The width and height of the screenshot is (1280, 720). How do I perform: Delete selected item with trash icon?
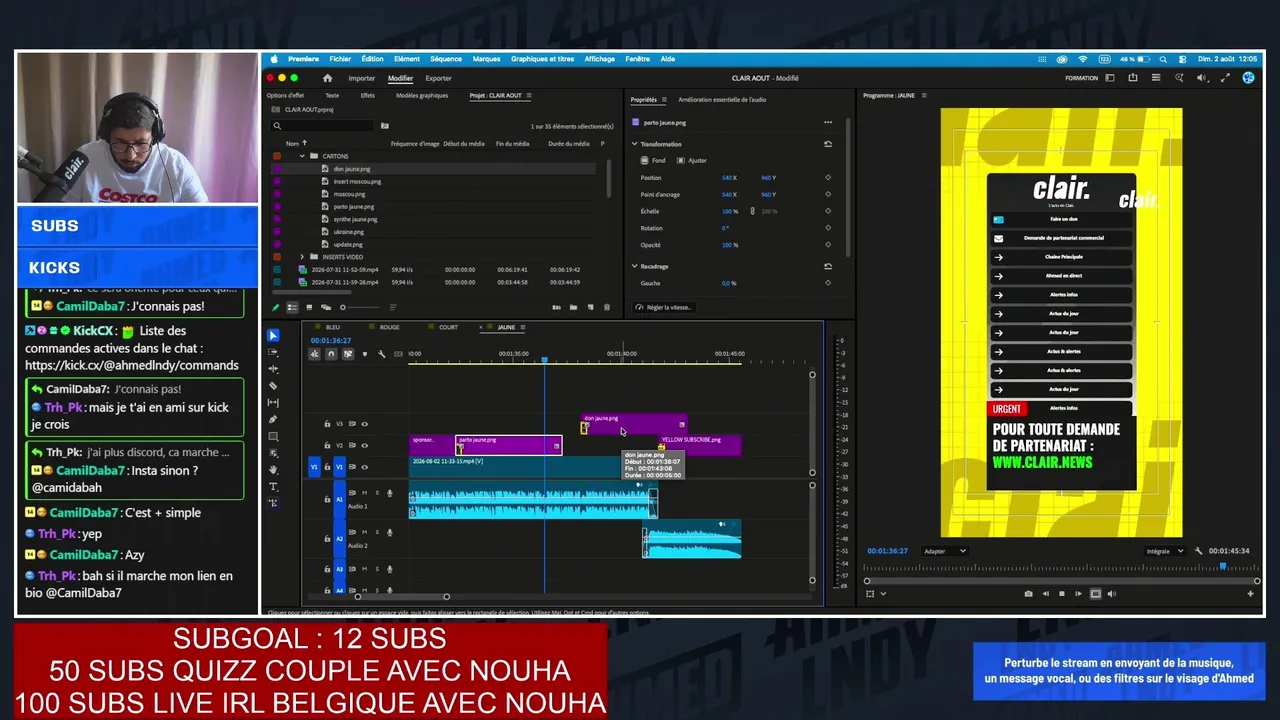point(606,307)
